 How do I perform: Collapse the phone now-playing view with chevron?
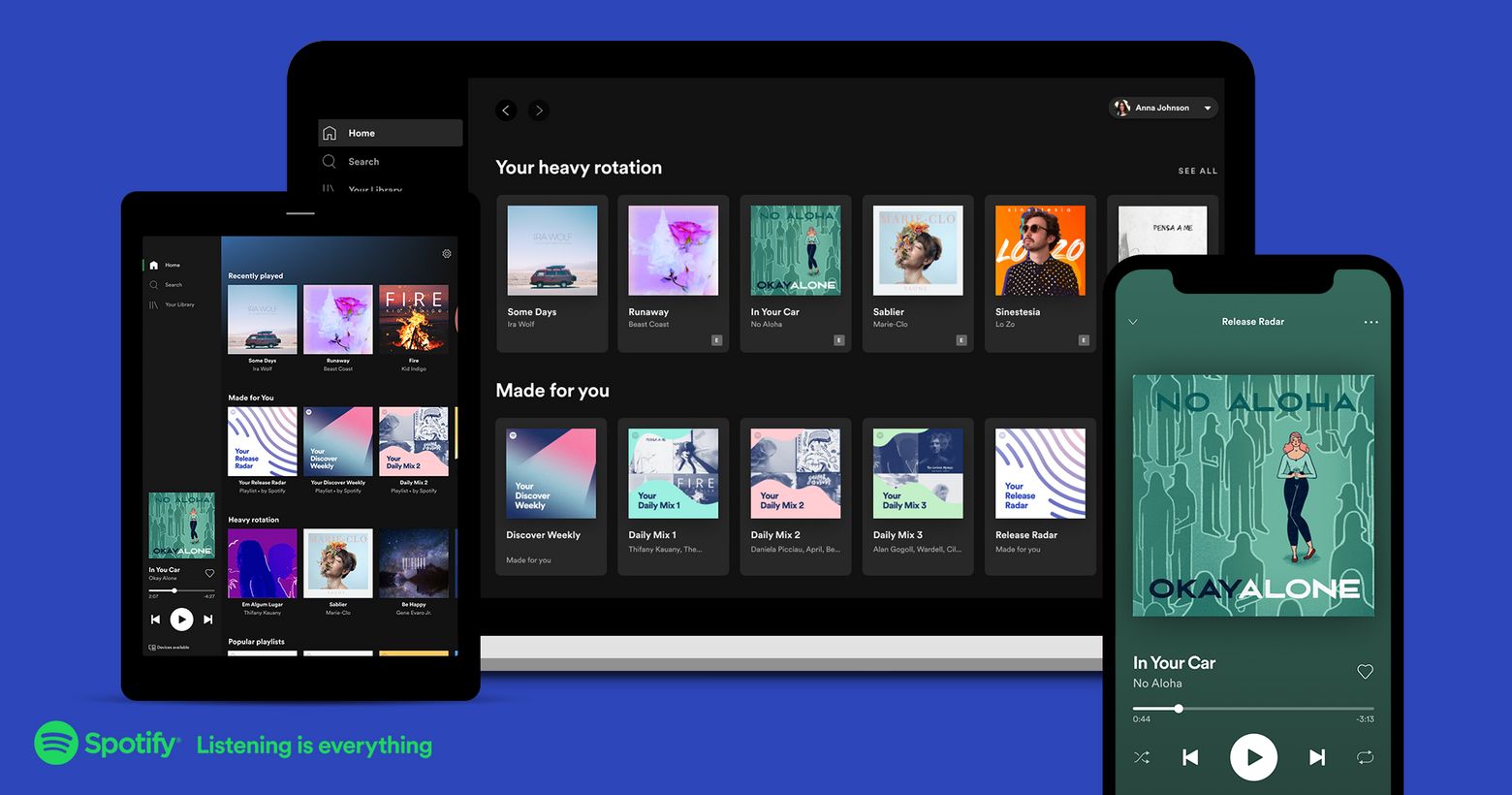coord(1133,322)
